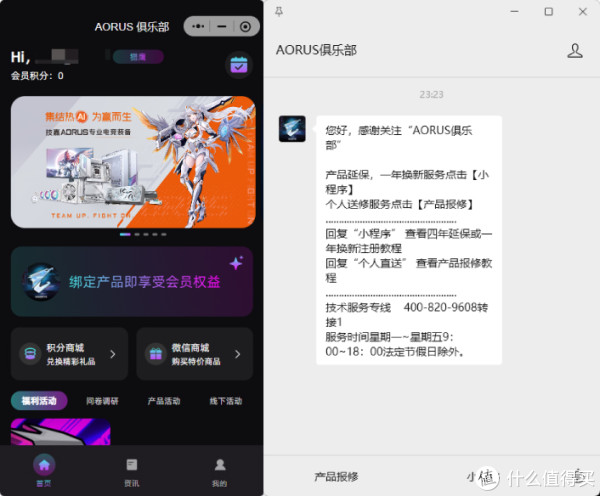This screenshot has width=600, height=496.
Task: Click the sparkle star icon on binding card
Action: pos(236,263)
